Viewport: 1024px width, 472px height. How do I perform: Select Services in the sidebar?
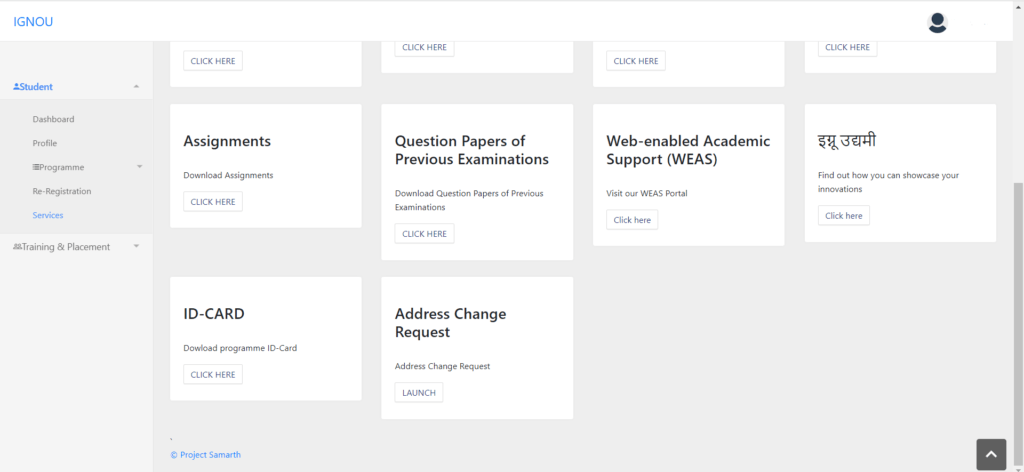point(48,215)
